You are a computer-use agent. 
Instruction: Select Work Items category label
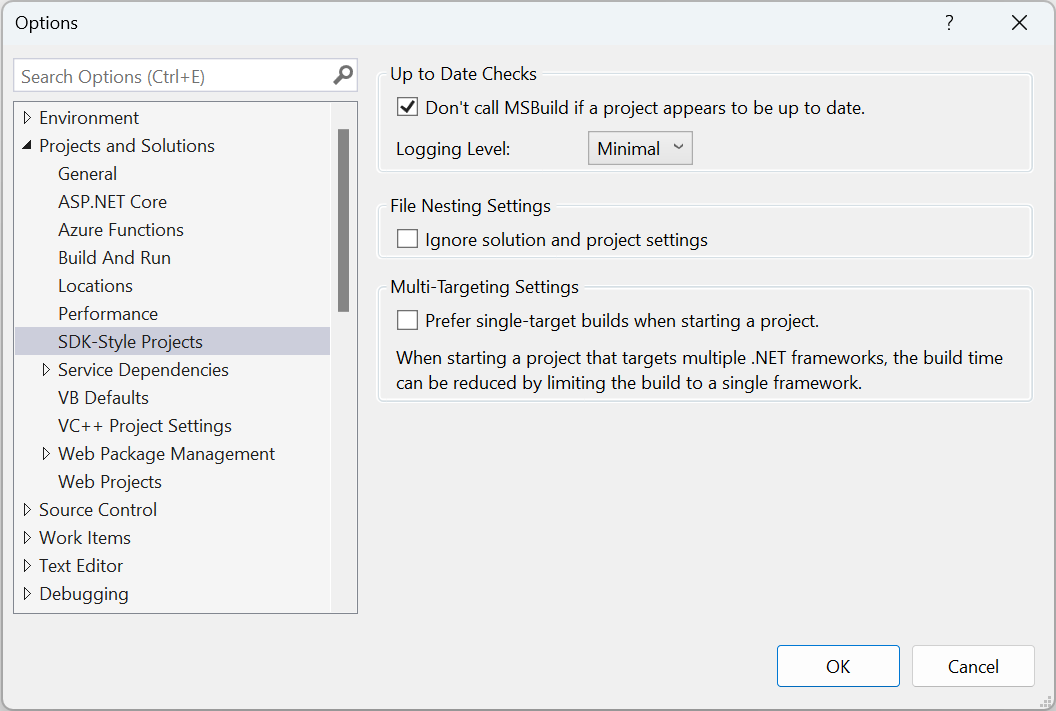[85, 538]
